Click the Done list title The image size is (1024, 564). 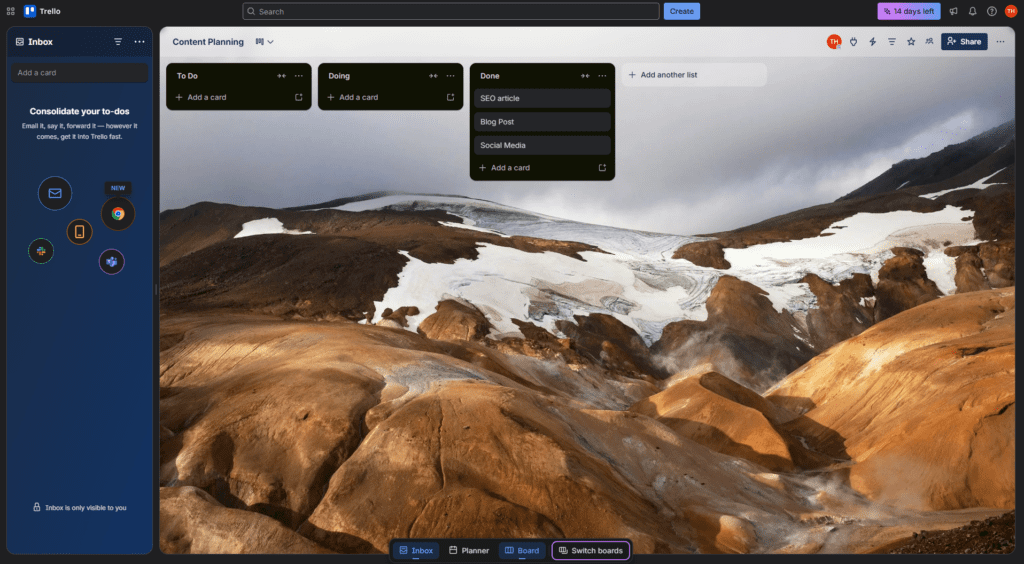click(490, 76)
